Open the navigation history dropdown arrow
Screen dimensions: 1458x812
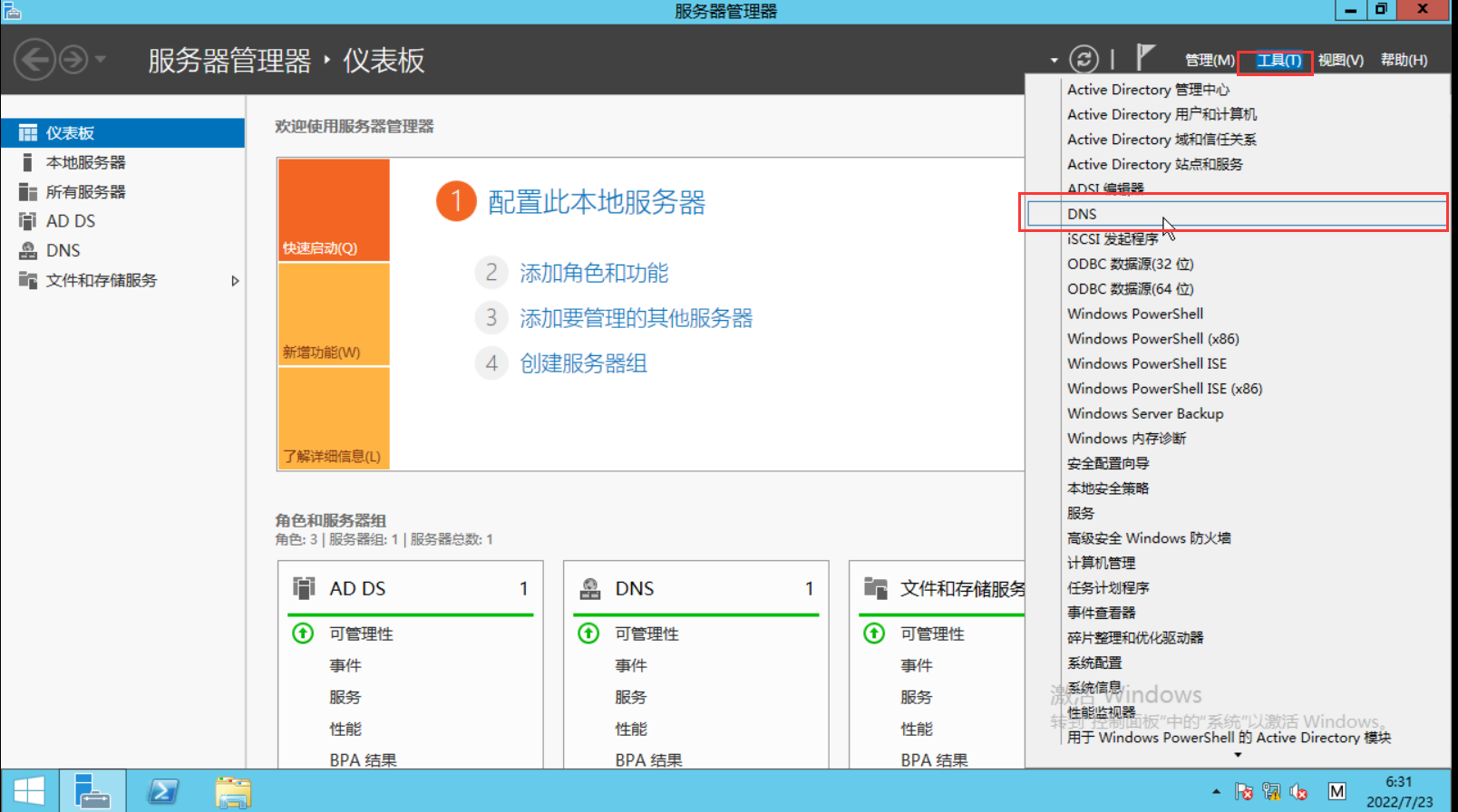(101, 60)
